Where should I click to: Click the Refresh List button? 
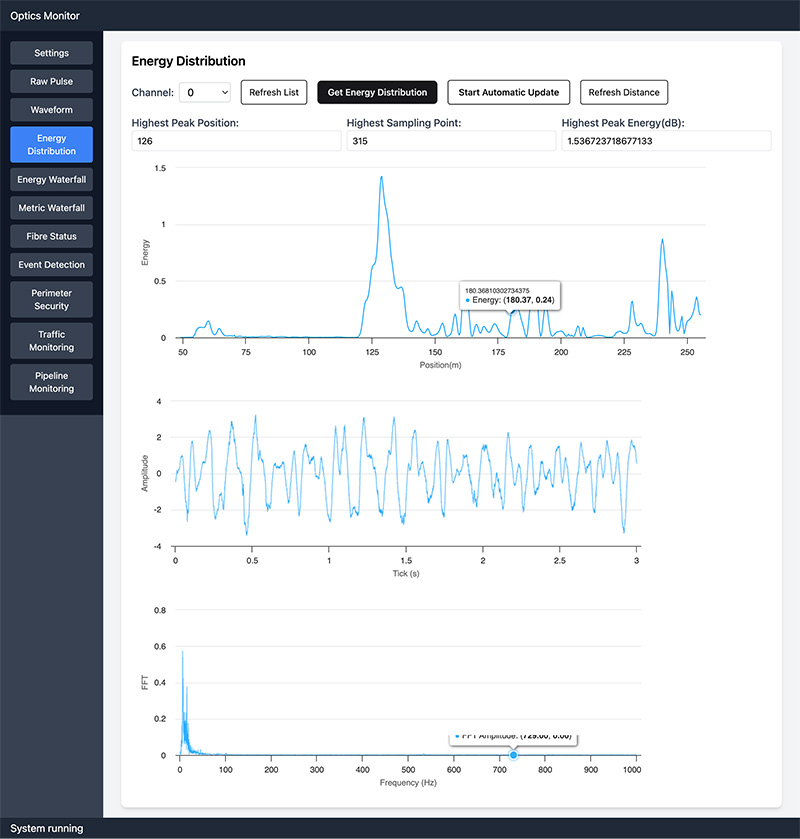[274, 92]
